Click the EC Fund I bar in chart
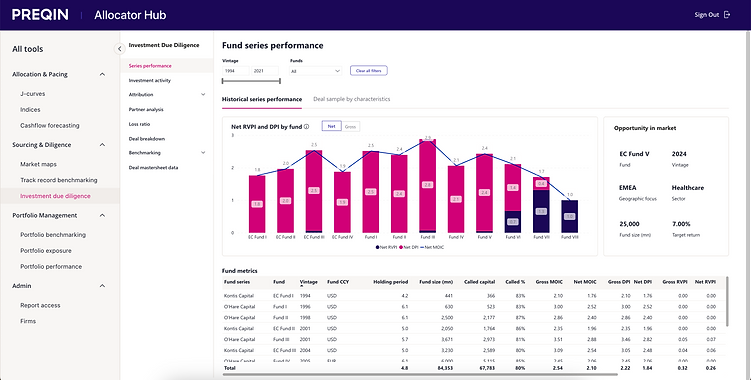751x380 pixels. coord(257,204)
